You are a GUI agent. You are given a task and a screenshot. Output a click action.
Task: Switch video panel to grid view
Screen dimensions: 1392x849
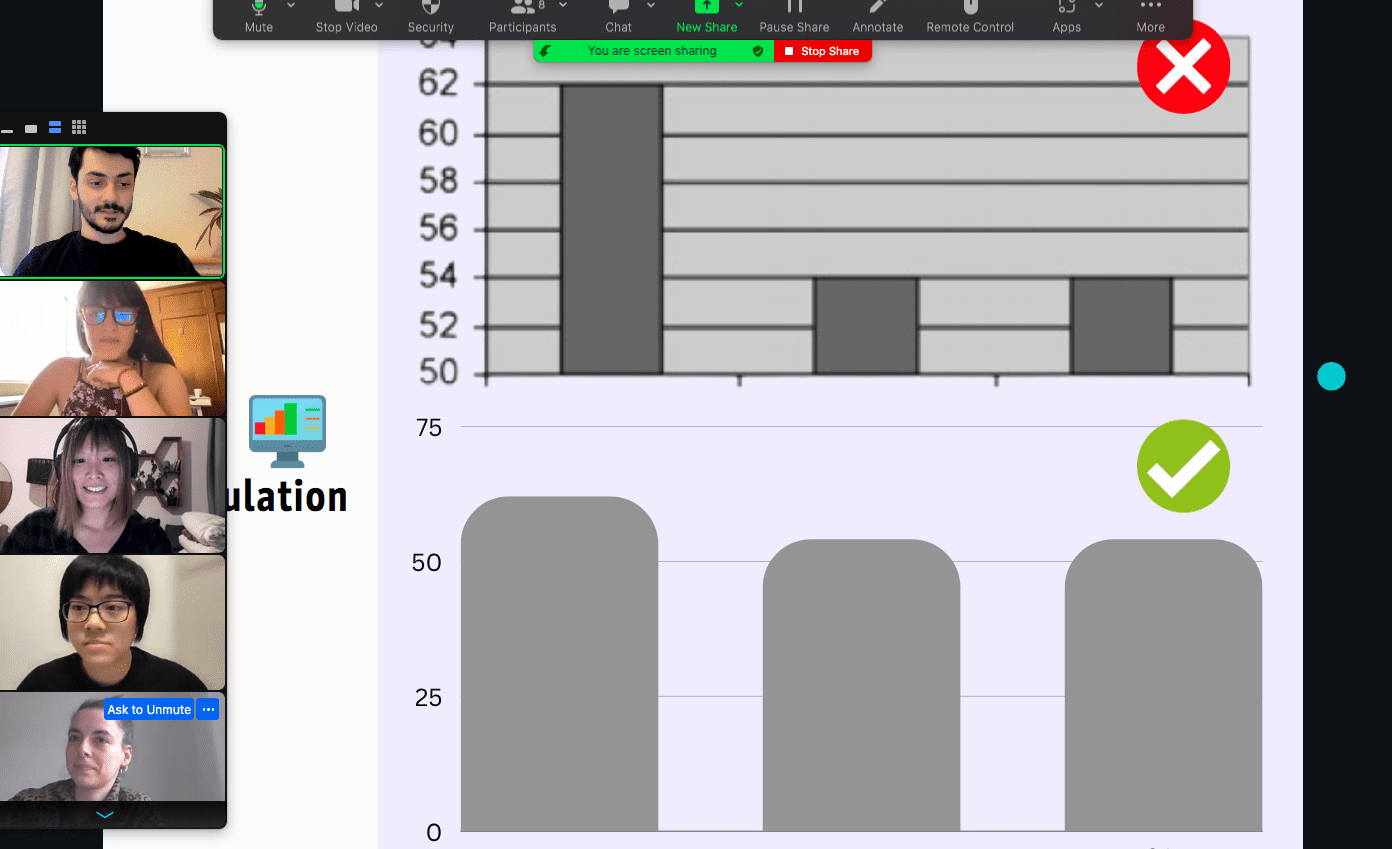click(79, 127)
